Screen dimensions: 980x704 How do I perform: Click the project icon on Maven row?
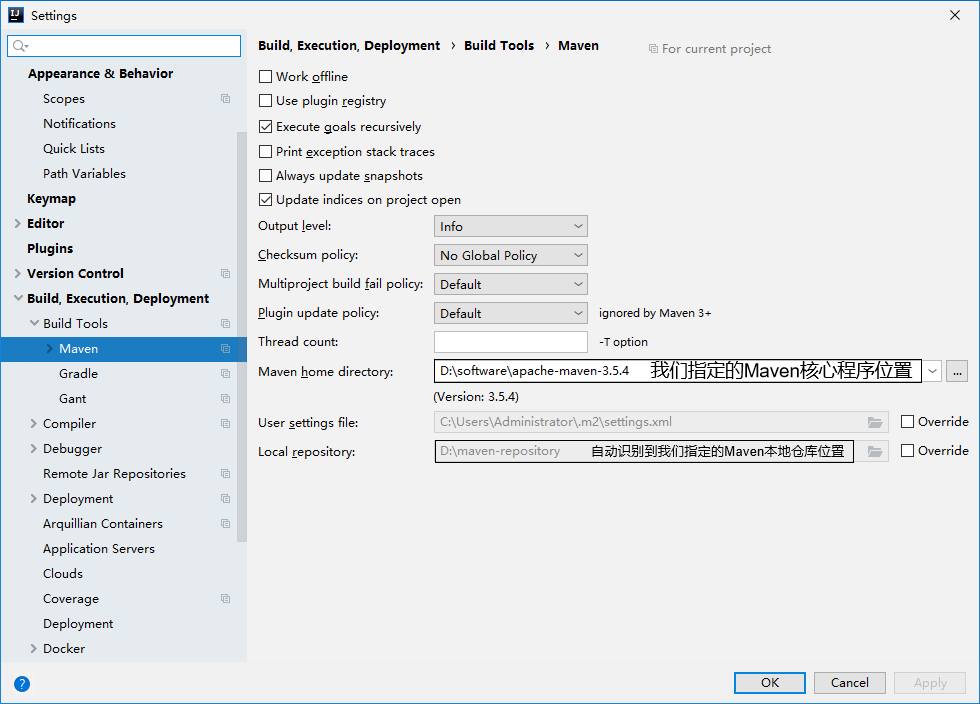coord(226,349)
